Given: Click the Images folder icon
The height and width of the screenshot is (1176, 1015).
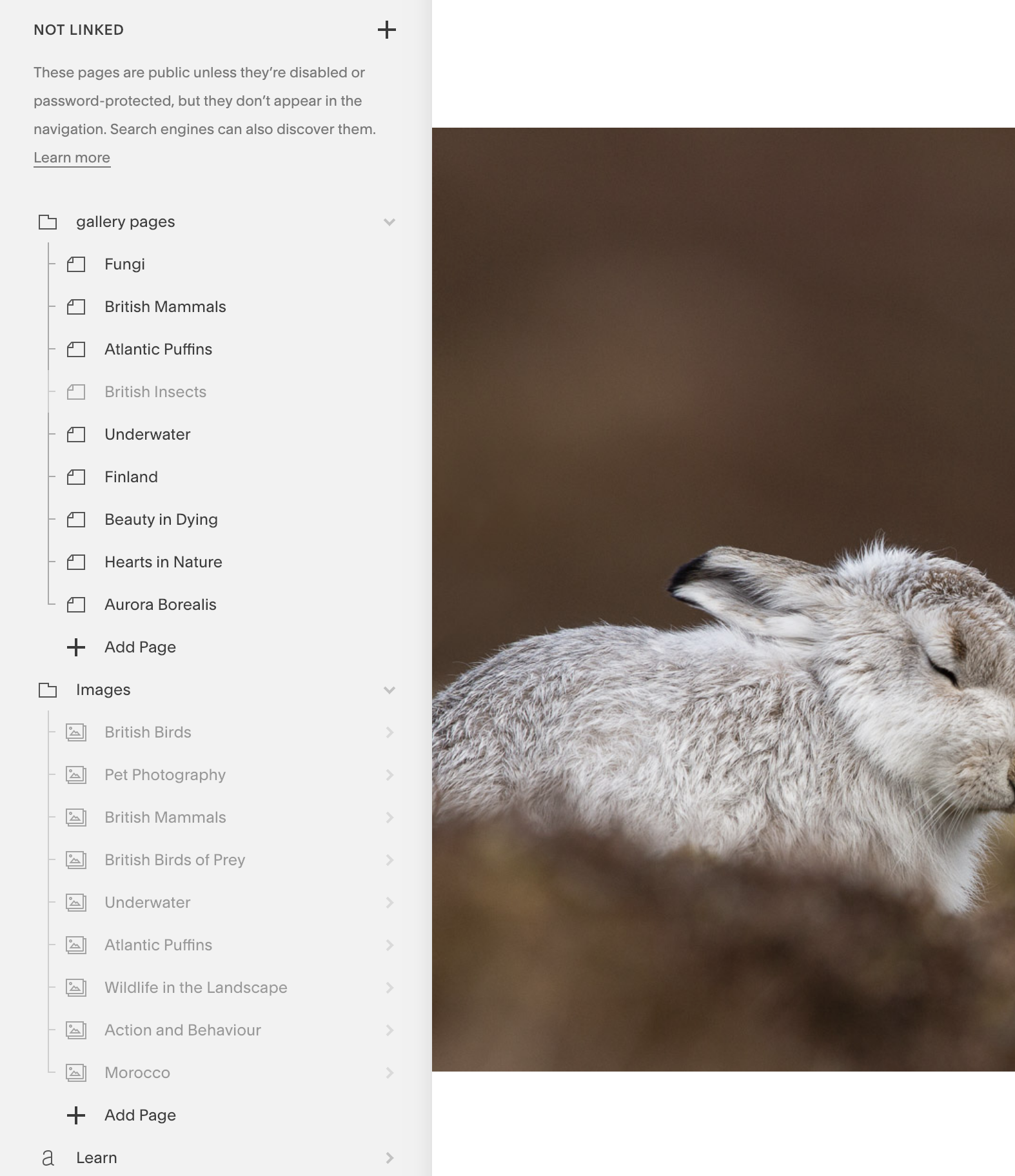Looking at the screenshot, I should pos(48,690).
